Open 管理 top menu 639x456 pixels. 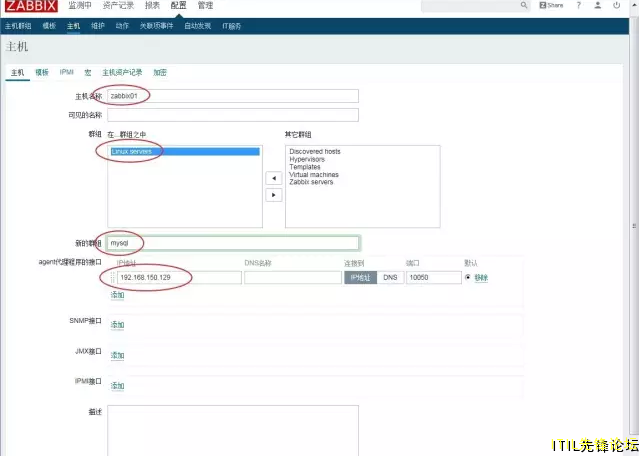click(x=205, y=5)
